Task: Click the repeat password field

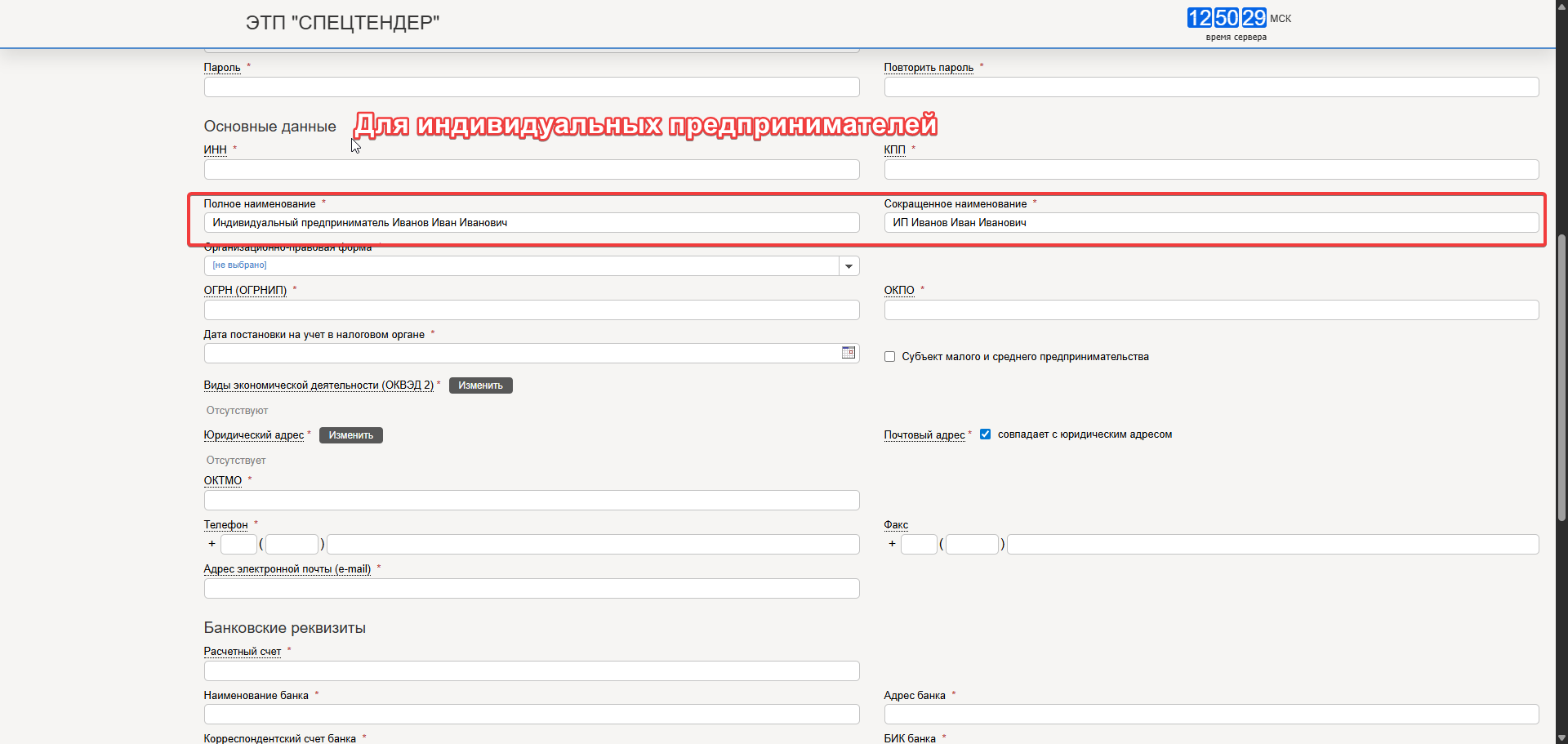Action: tap(1210, 87)
